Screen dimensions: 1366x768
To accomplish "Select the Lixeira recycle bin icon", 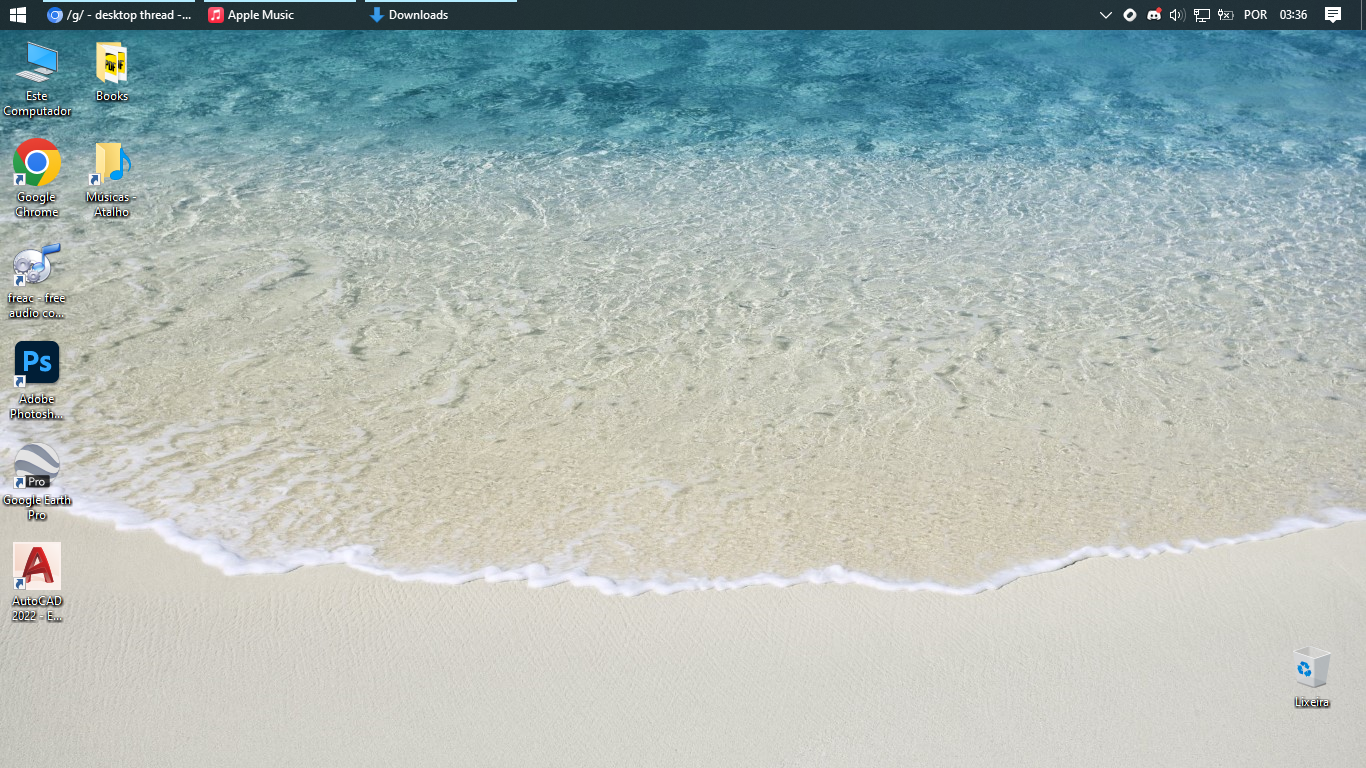I will [1312, 677].
